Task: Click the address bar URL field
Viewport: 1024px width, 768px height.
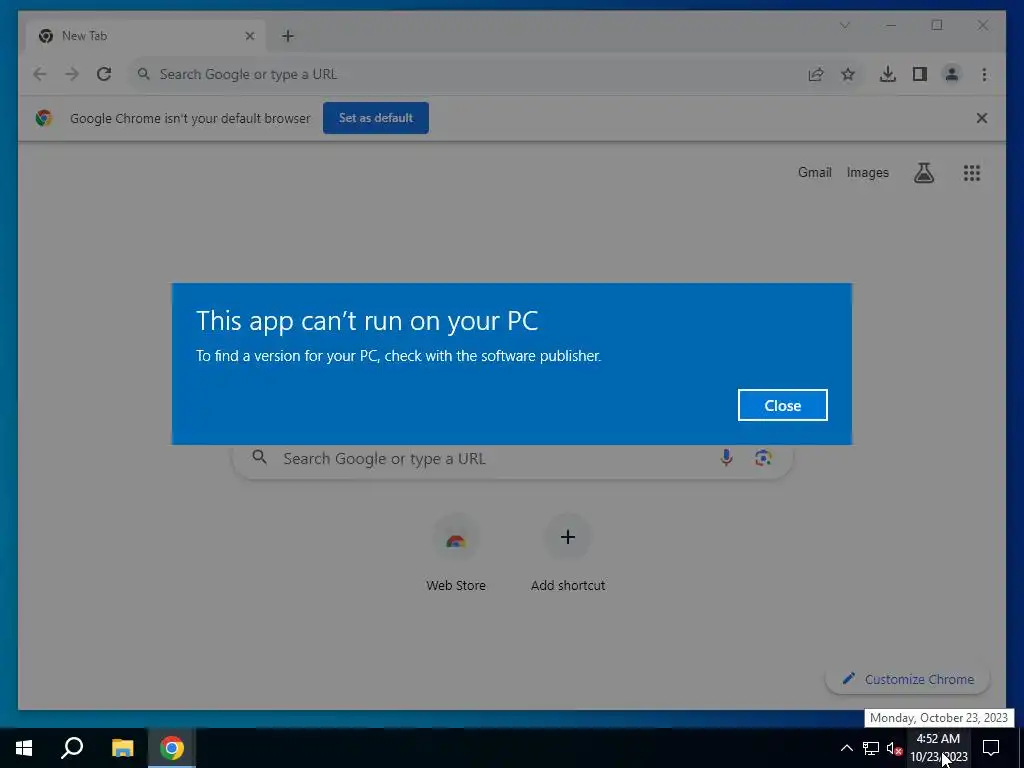Action: 467,74
